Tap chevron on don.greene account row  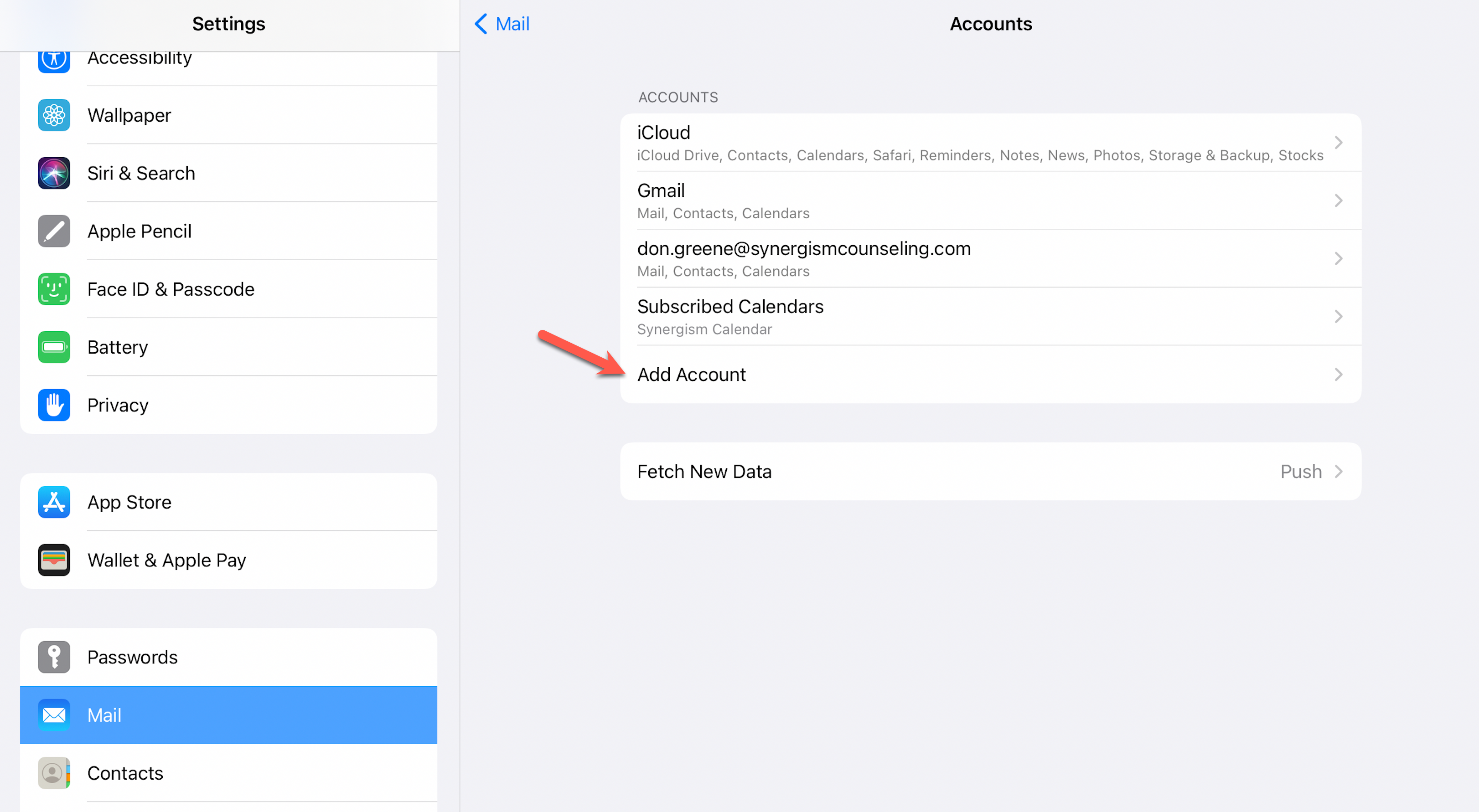[x=1339, y=258]
